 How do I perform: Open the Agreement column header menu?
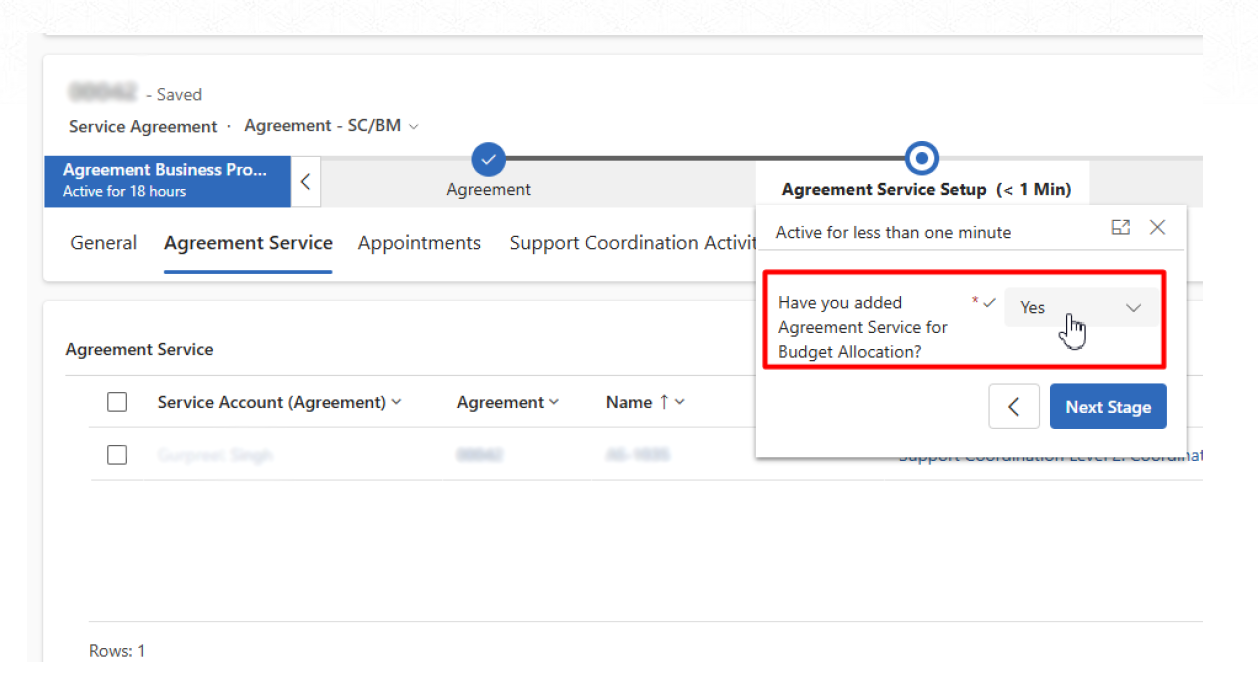[507, 402]
